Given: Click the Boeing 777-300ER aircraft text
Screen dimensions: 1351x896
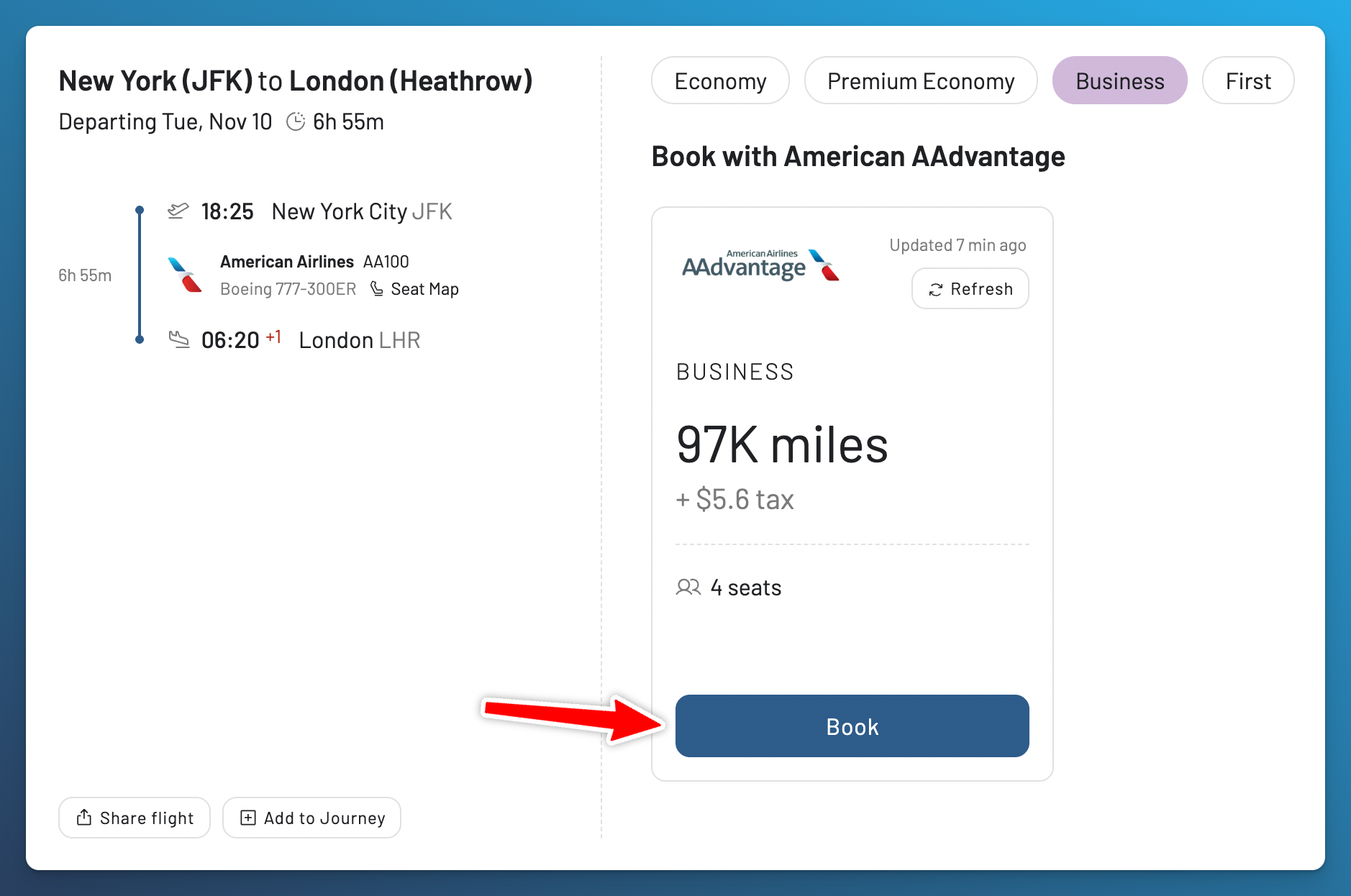Looking at the screenshot, I should click(288, 289).
